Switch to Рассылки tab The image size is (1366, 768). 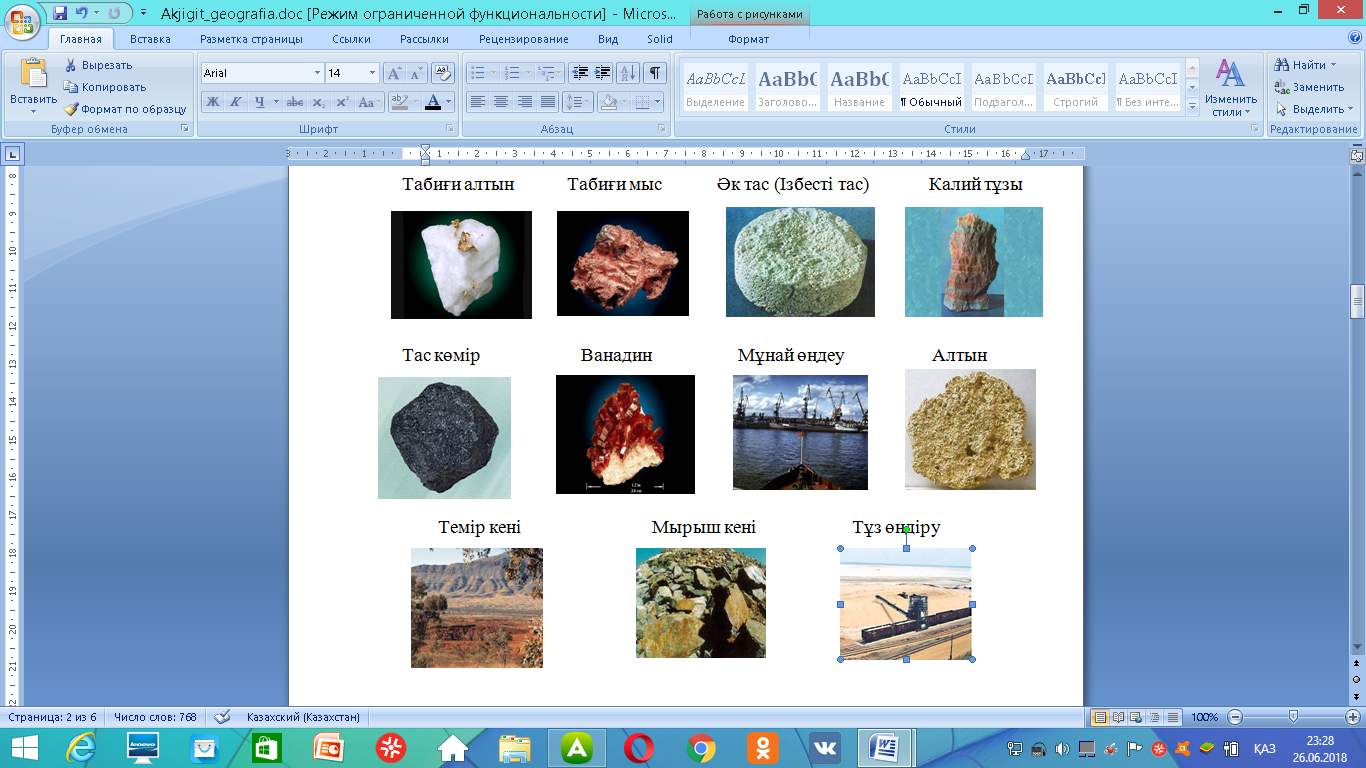pyautogui.click(x=424, y=39)
